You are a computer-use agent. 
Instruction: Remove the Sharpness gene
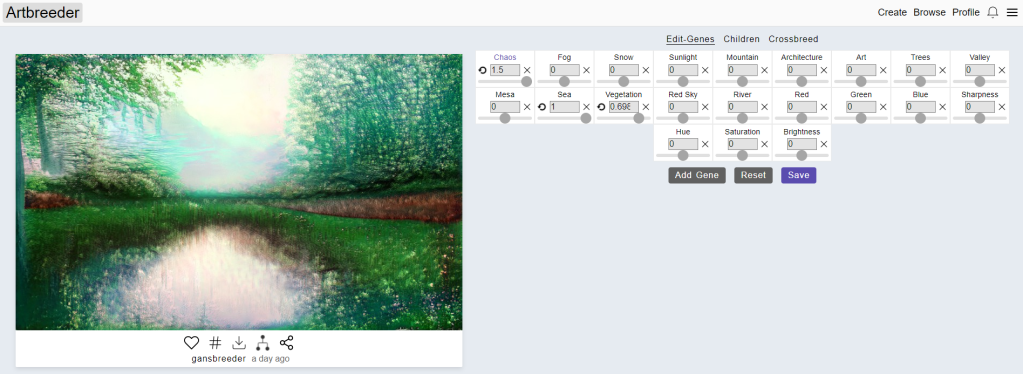click(1002, 107)
